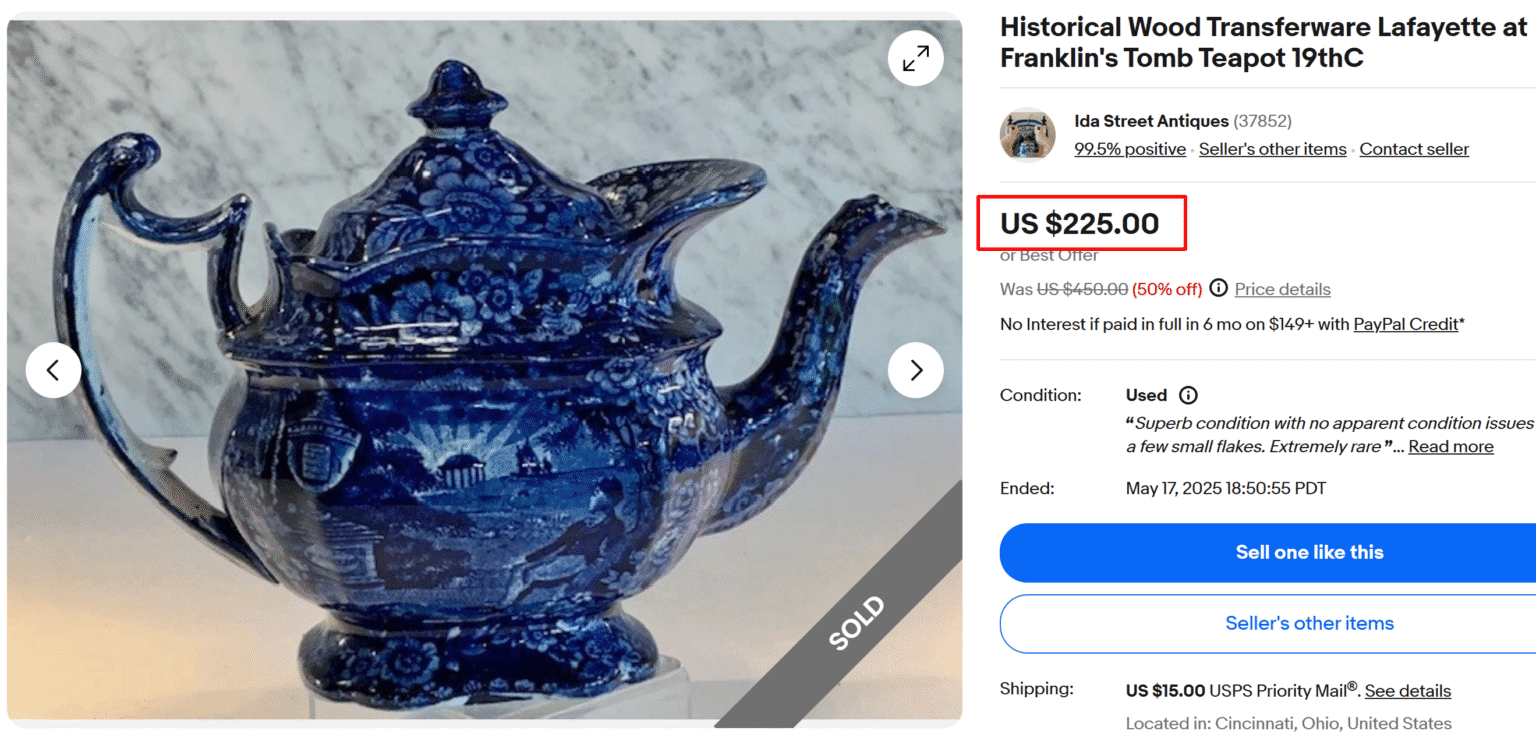
Task: Click the PayPal Credit link
Action: point(1405,324)
